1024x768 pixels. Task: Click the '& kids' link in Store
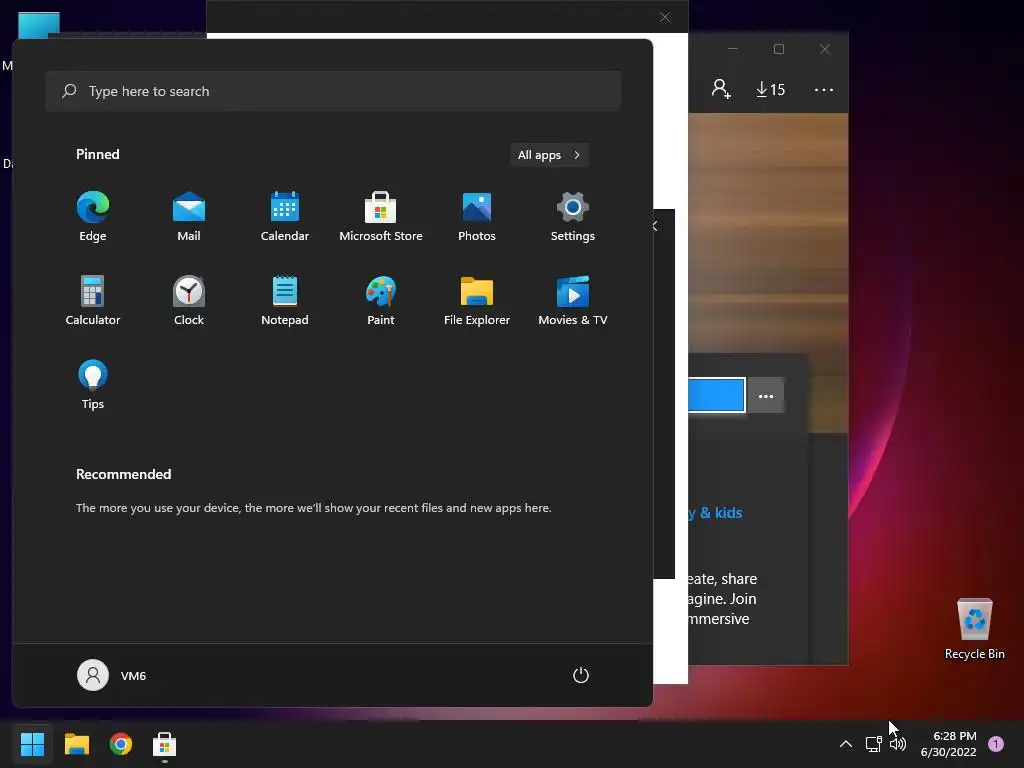pos(721,513)
